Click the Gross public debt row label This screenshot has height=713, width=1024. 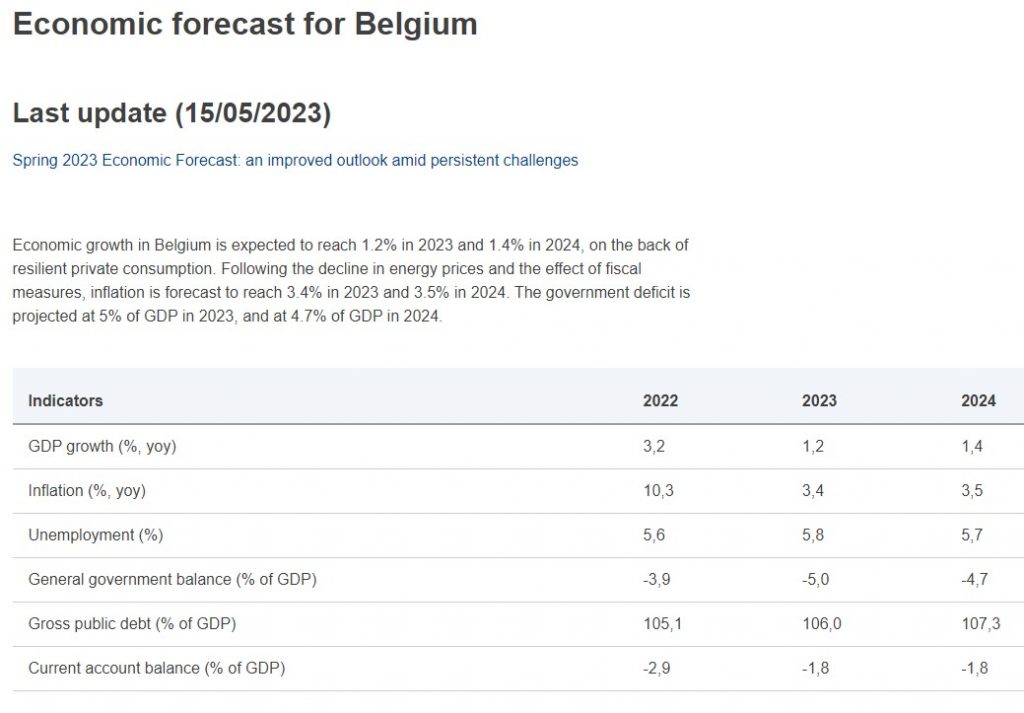[132, 624]
